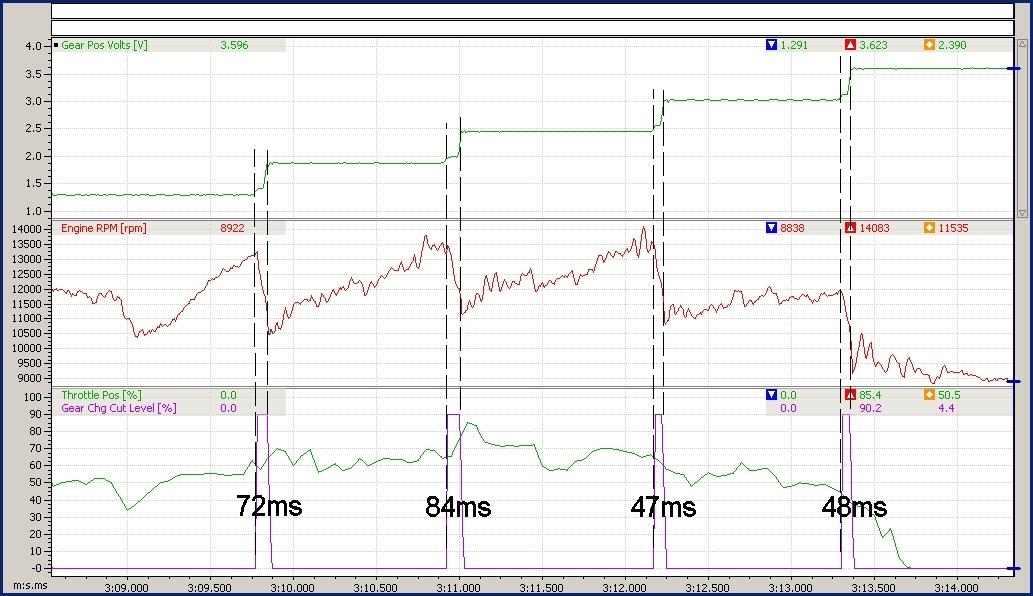This screenshot has height=596, width=1033.
Task: Click the blue minimum icon for Engine RPM
Action: click(770, 228)
